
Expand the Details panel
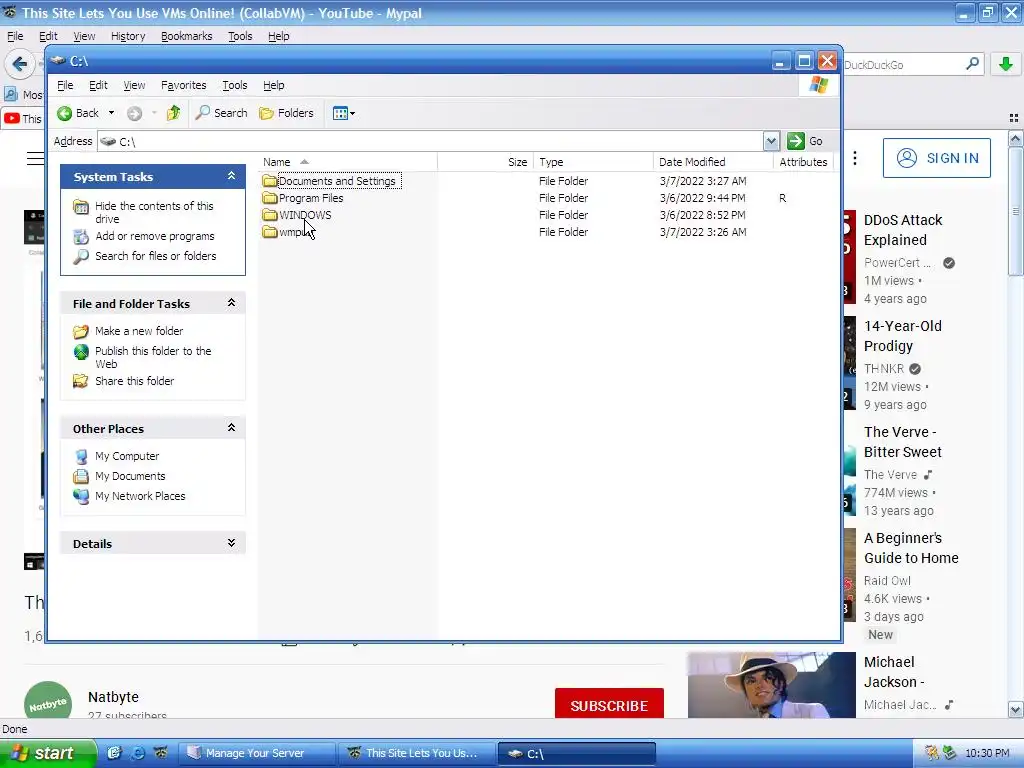pos(231,543)
